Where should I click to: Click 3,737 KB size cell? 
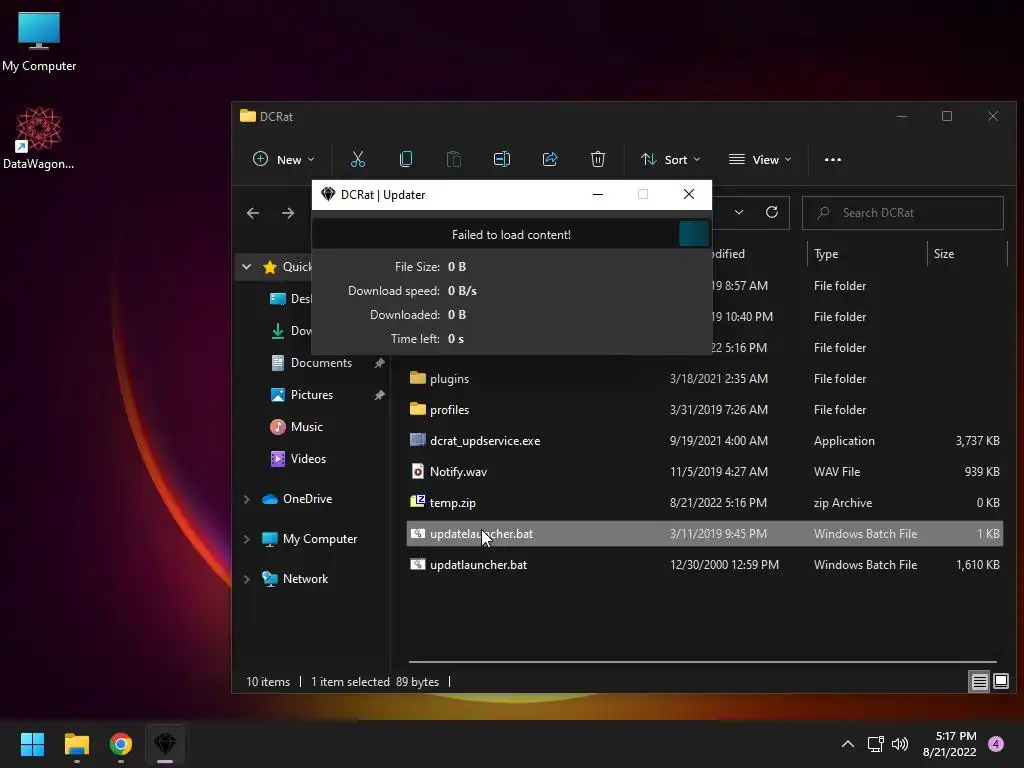978,441
